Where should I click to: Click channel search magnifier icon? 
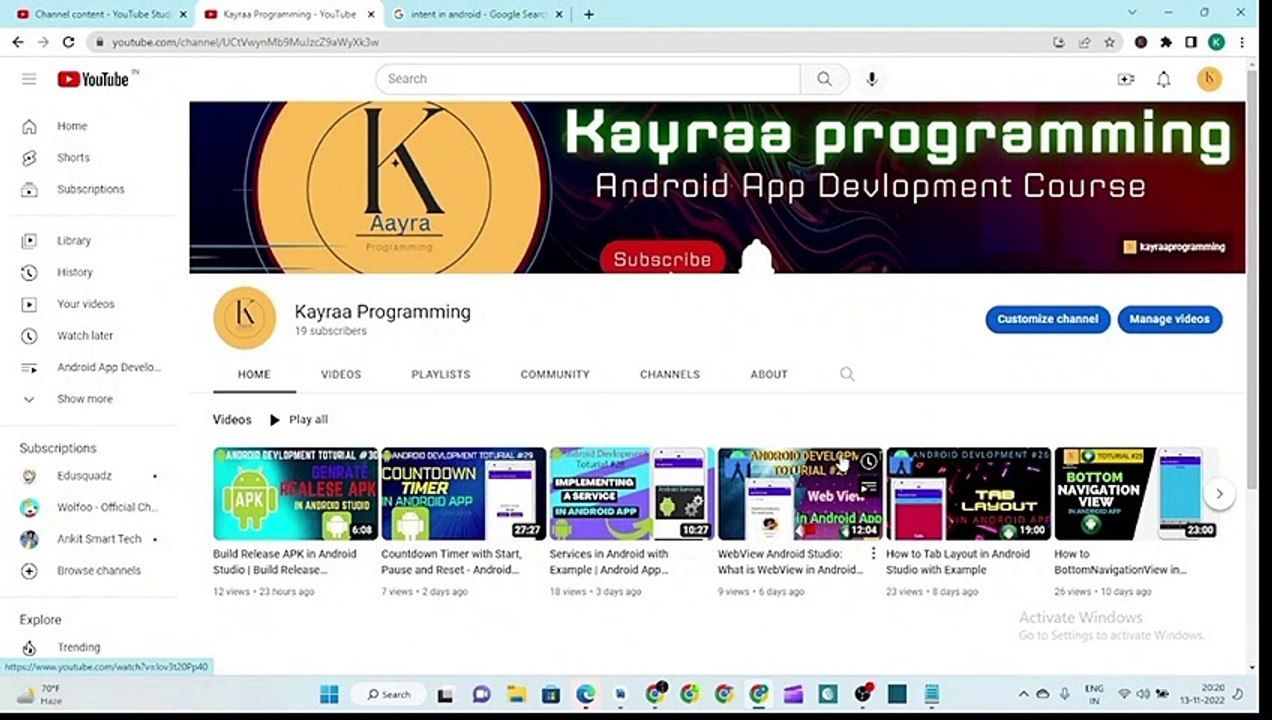(847, 374)
